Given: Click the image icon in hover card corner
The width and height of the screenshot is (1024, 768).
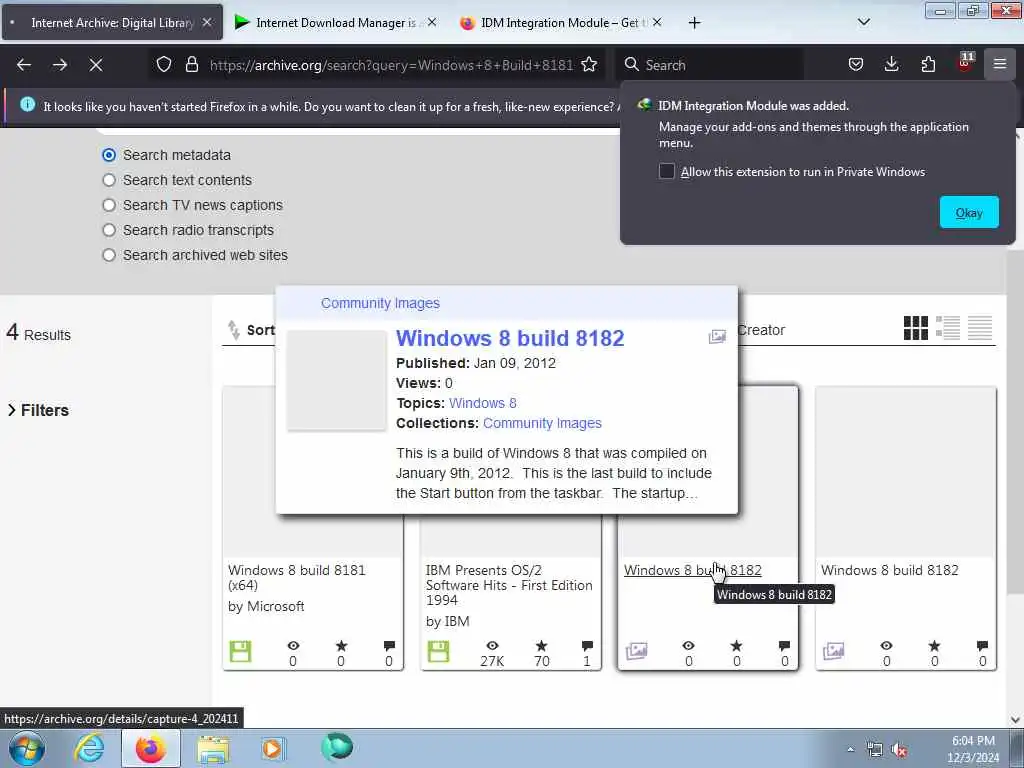Looking at the screenshot, I should pyautogui.click(x=717, y=336).
